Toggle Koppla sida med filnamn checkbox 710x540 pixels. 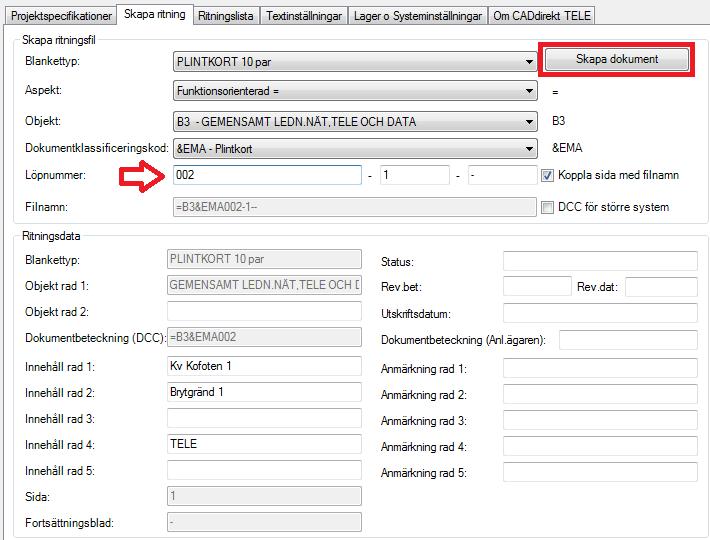[x=547, y=175]
